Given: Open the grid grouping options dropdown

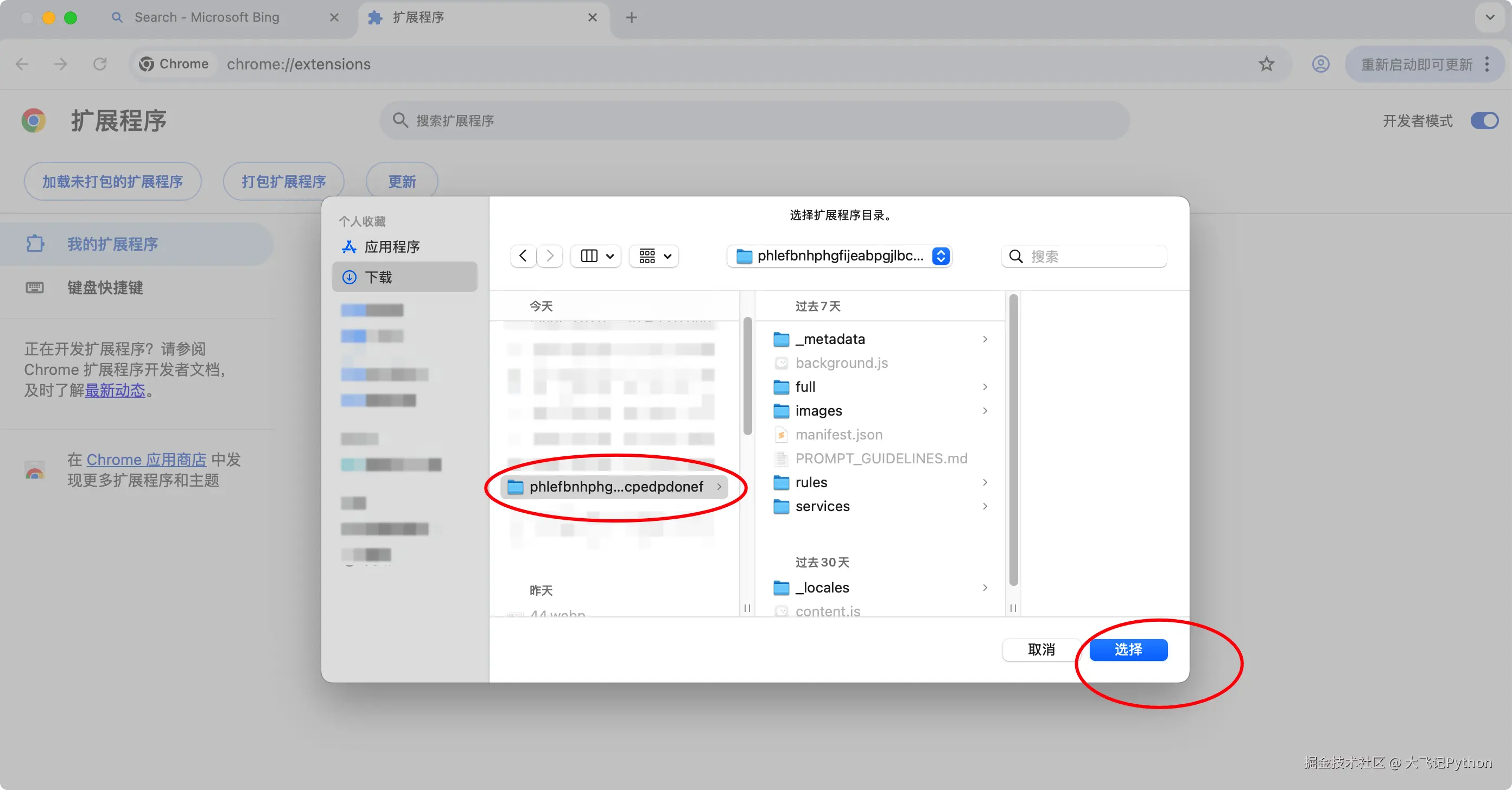Looking at the screenshot, I should point(654,256).
